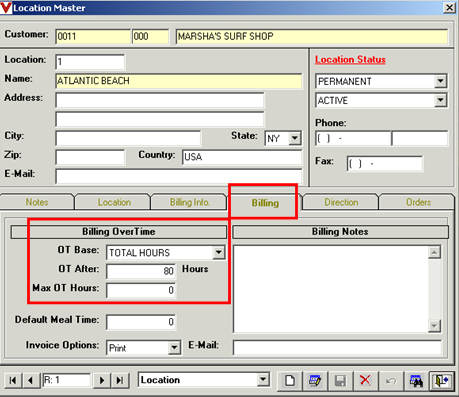Click the Zip input field
Image resolution: width=459 pixels, height=397 pixels.
tap(90, 157)
